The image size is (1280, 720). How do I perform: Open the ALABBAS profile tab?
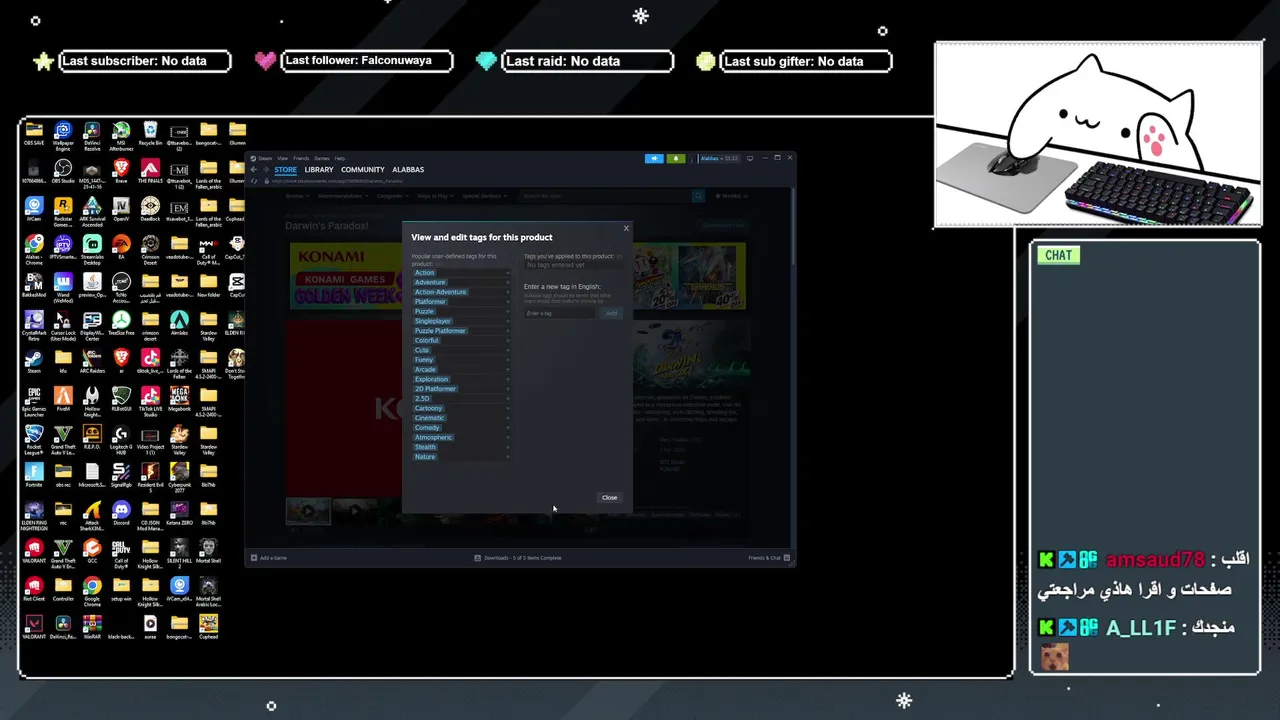[x=408, y=170]
